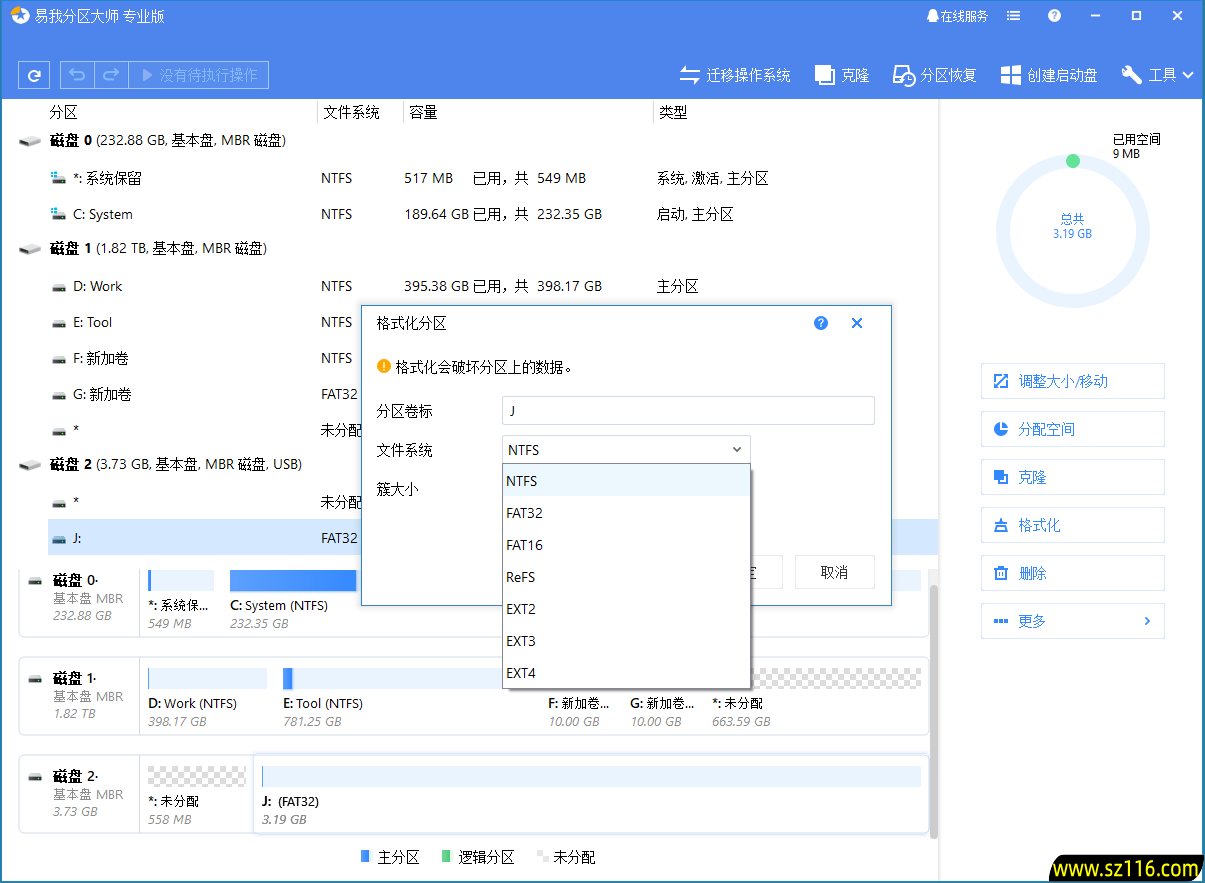Screen dimensions: 1205x883
Task: Launch 克隆 clone from the toolbar
Action: tap(841, 74)
